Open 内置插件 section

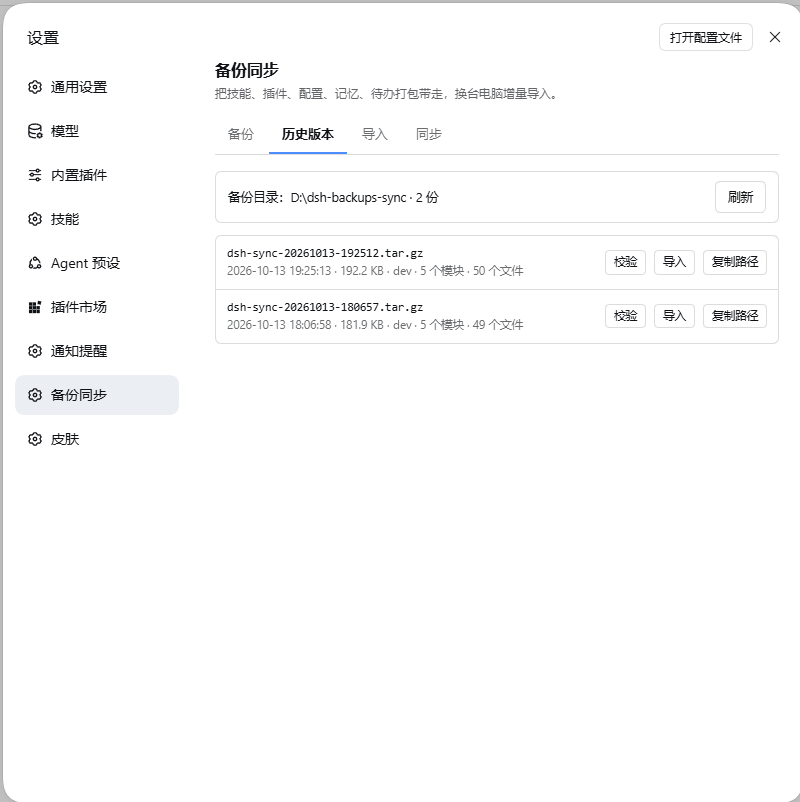(x=97, y=175)
